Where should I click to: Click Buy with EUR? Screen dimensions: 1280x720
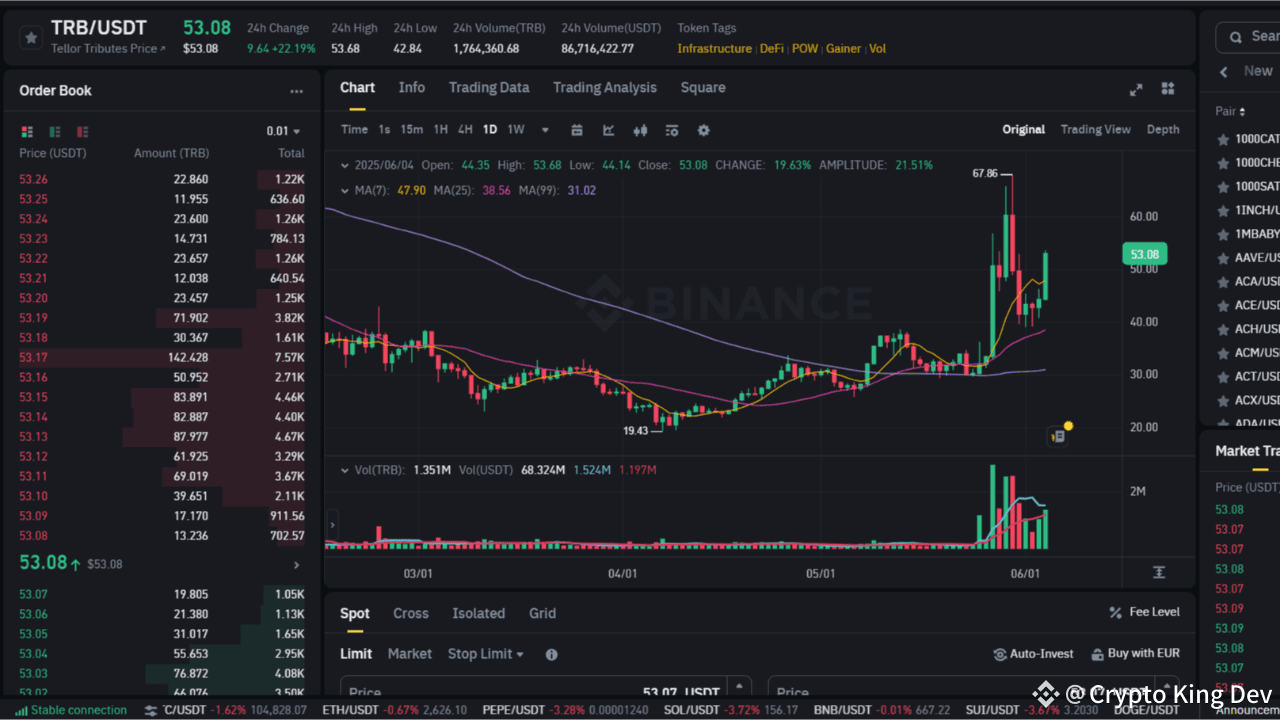[x=1135, y=654]
